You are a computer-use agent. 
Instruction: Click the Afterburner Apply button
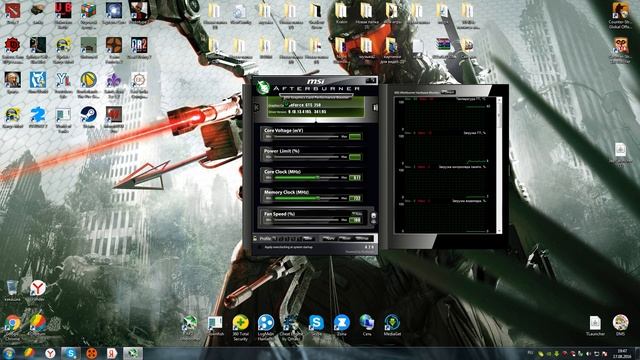[x=329, y=238]
